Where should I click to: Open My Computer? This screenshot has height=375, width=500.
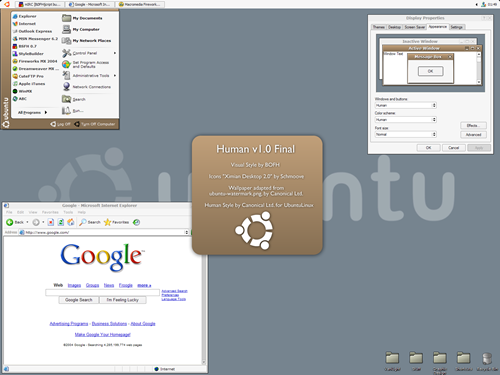tap(81, 29)
